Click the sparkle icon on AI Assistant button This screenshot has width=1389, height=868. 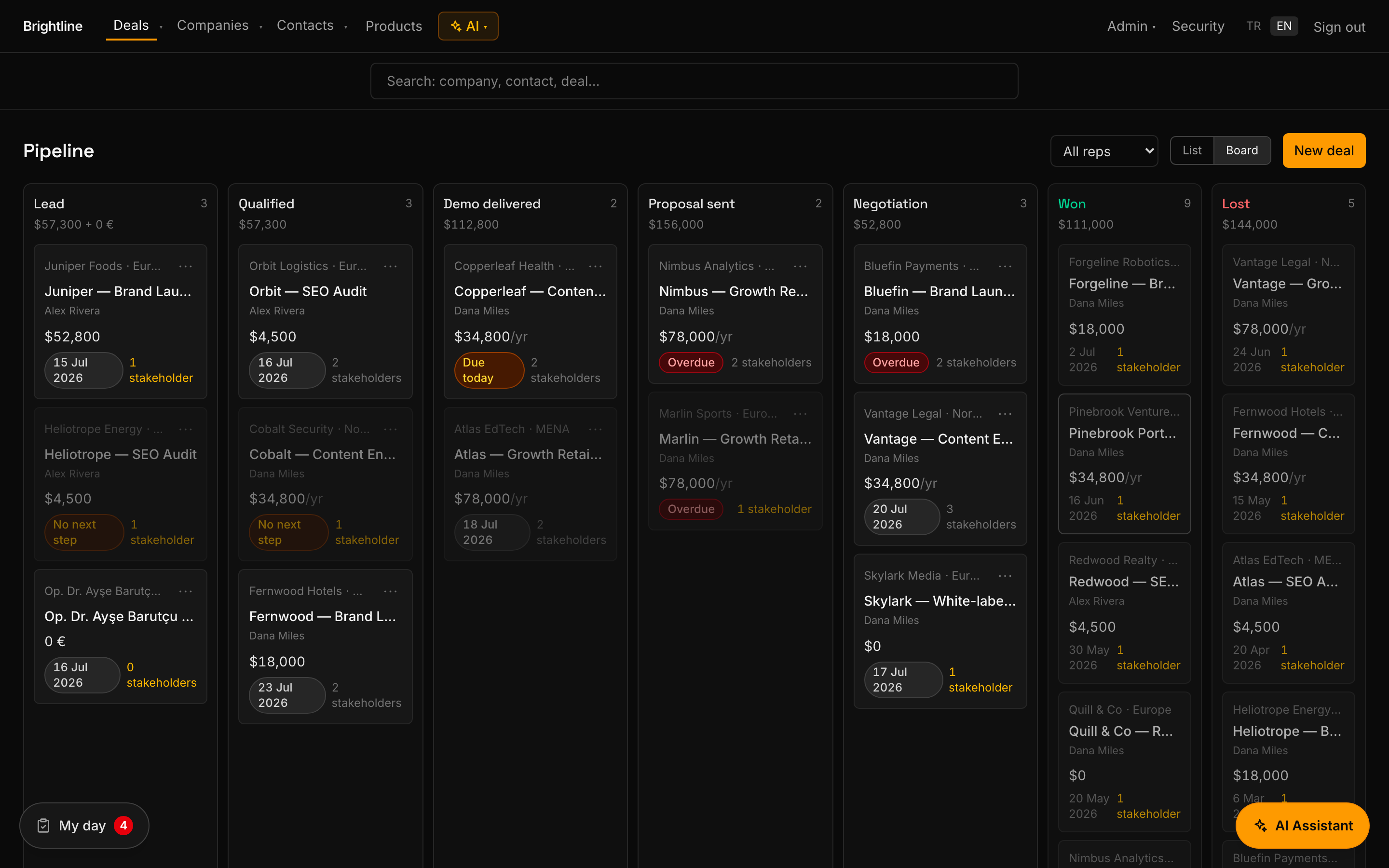[1260, 826]
